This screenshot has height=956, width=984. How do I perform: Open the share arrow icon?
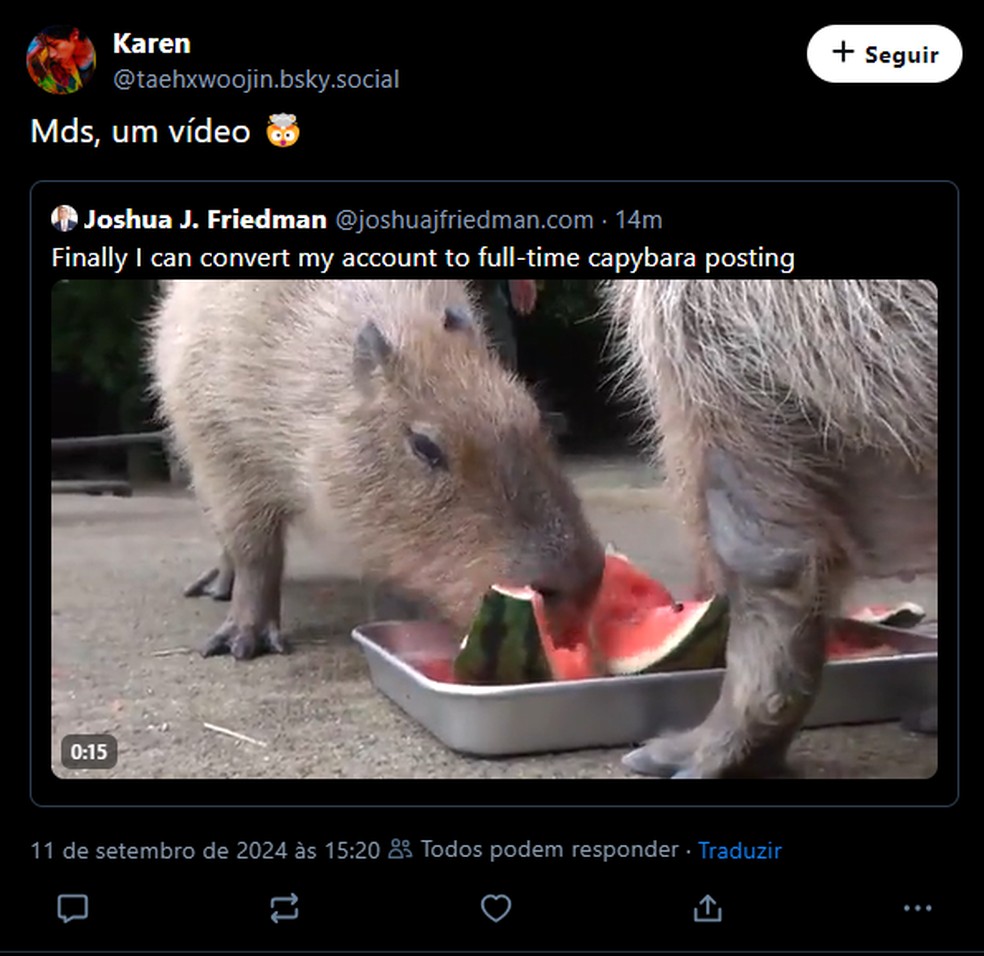point(707,908)
